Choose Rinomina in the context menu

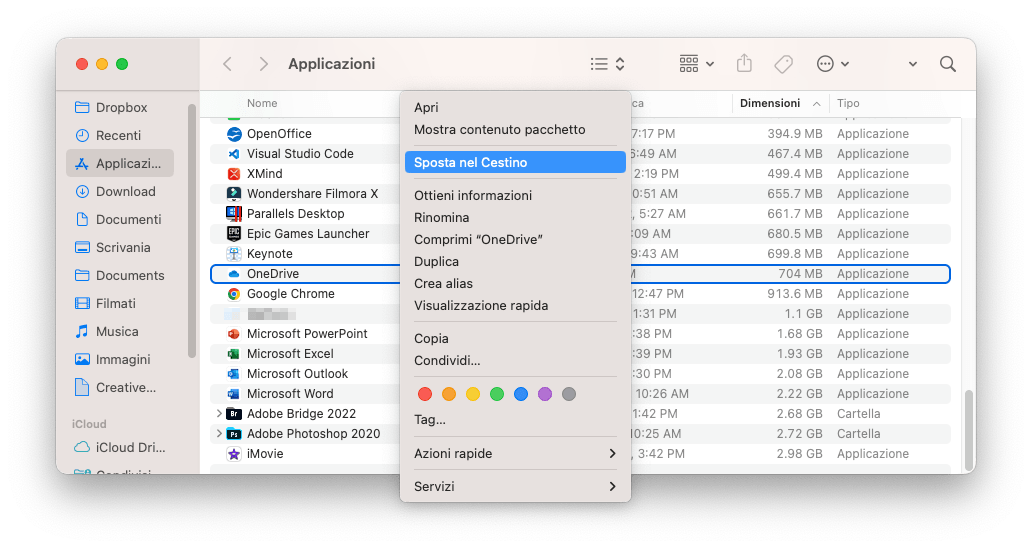pos(515,218)
